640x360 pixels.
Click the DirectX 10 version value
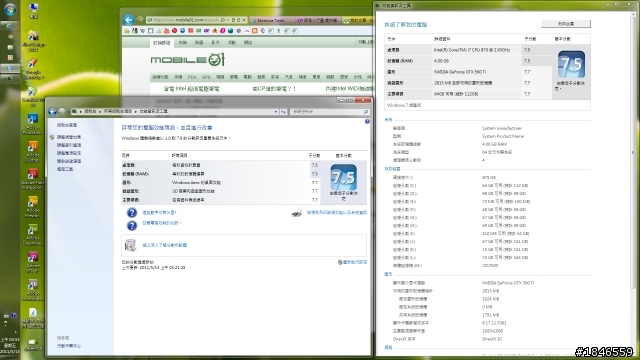pyautogui.click(x=492, y=339)
